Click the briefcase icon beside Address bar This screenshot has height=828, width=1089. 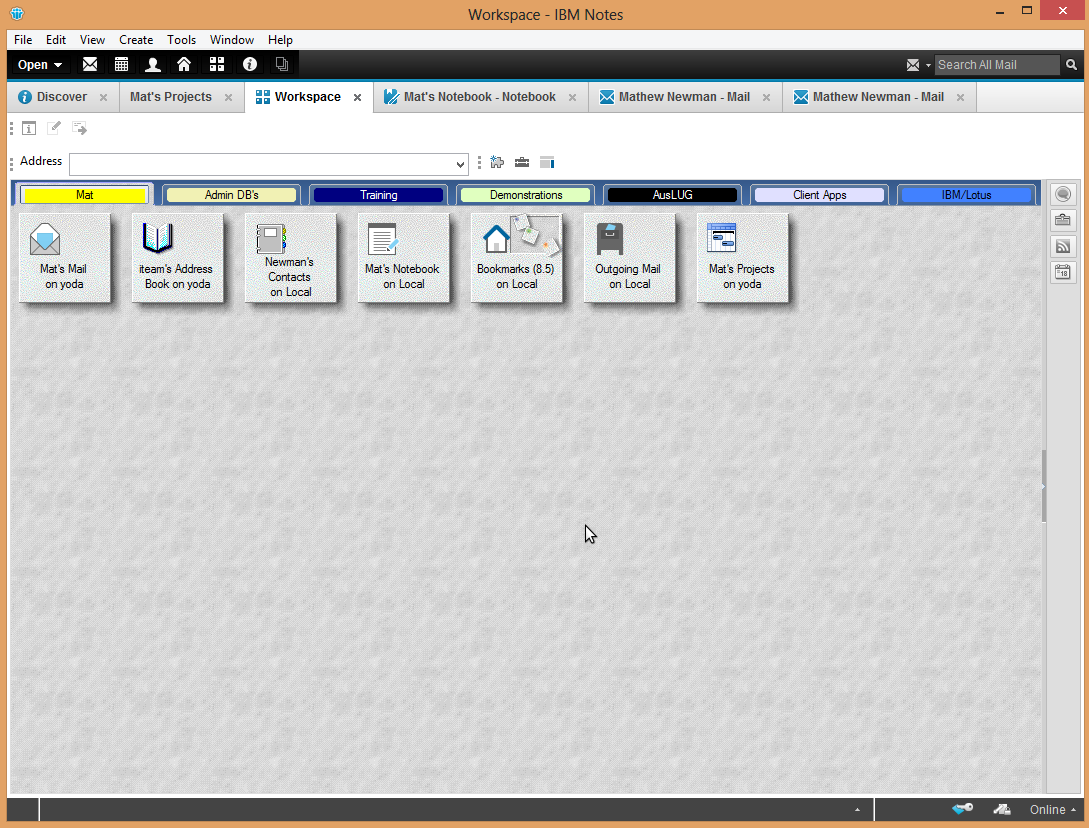[522, 163]
